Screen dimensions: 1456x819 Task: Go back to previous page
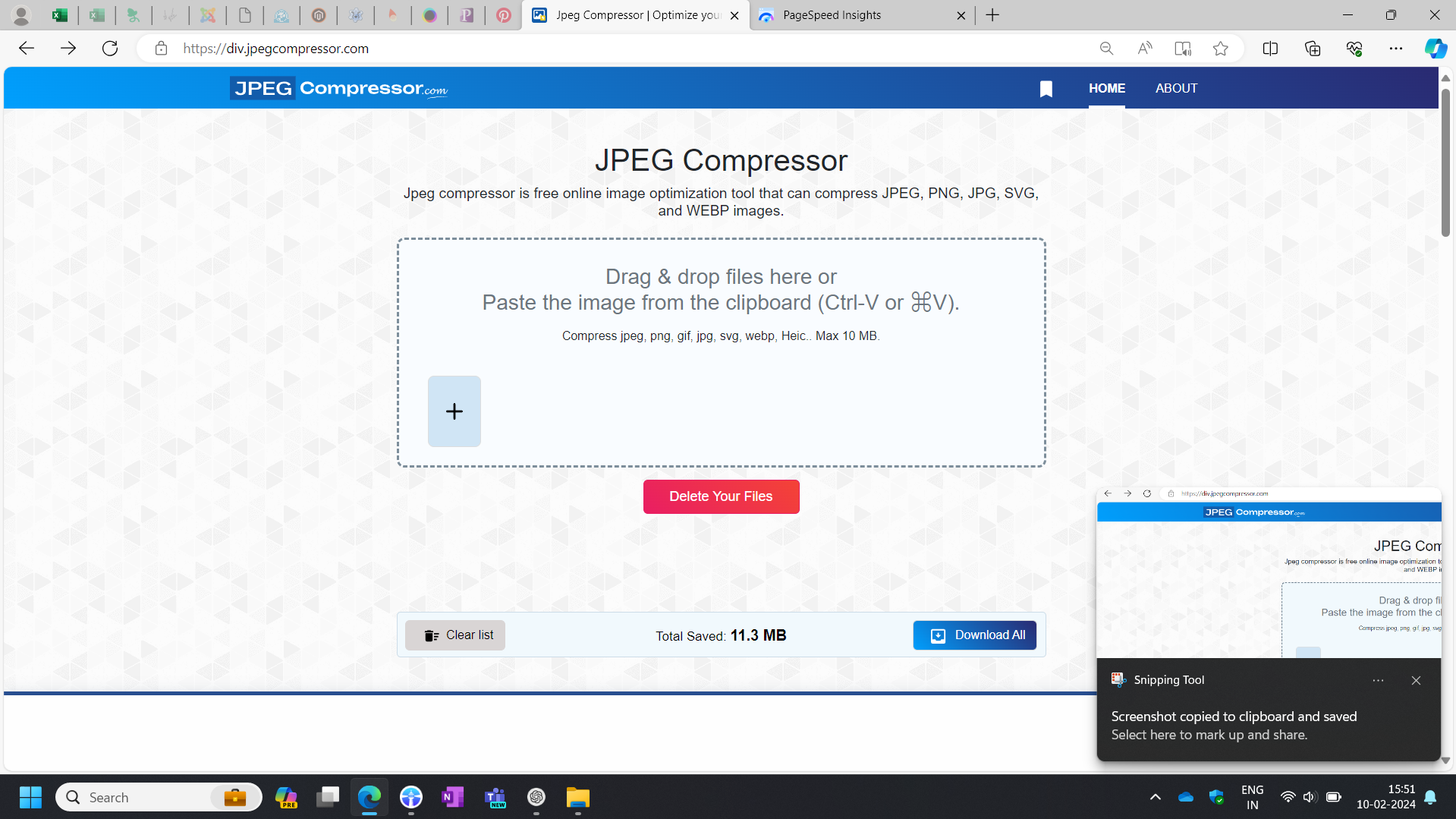[27, 49]
